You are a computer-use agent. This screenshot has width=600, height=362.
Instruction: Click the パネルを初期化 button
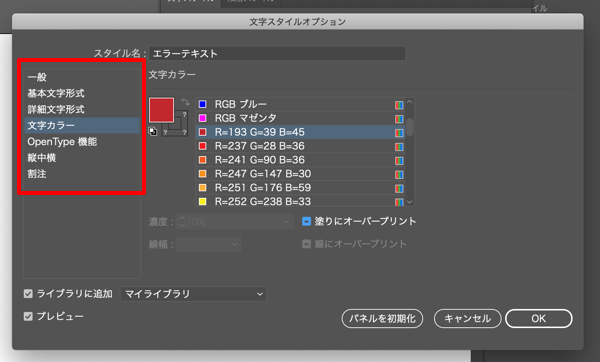pos(382,318)
